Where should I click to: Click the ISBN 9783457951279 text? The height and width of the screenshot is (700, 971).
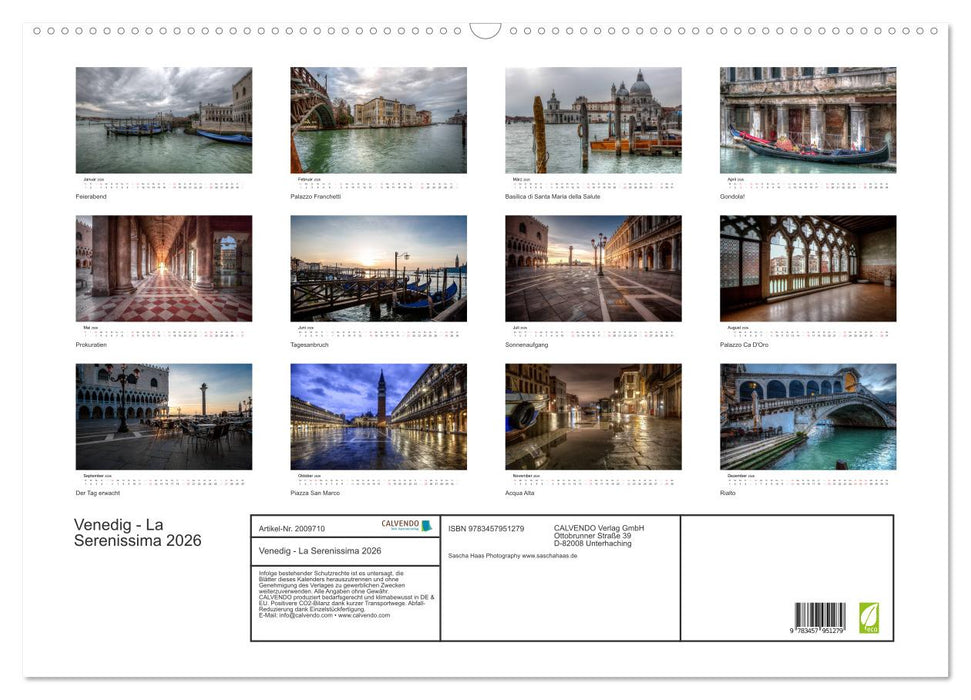click(491, 526)
